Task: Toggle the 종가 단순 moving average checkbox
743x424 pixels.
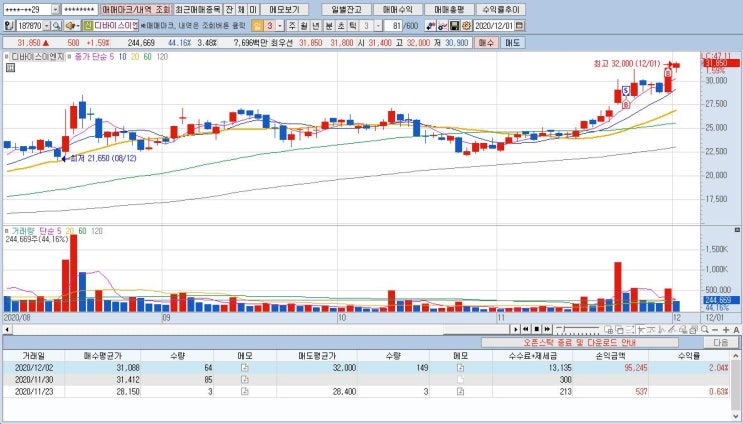Action: (x=70, y=57)
